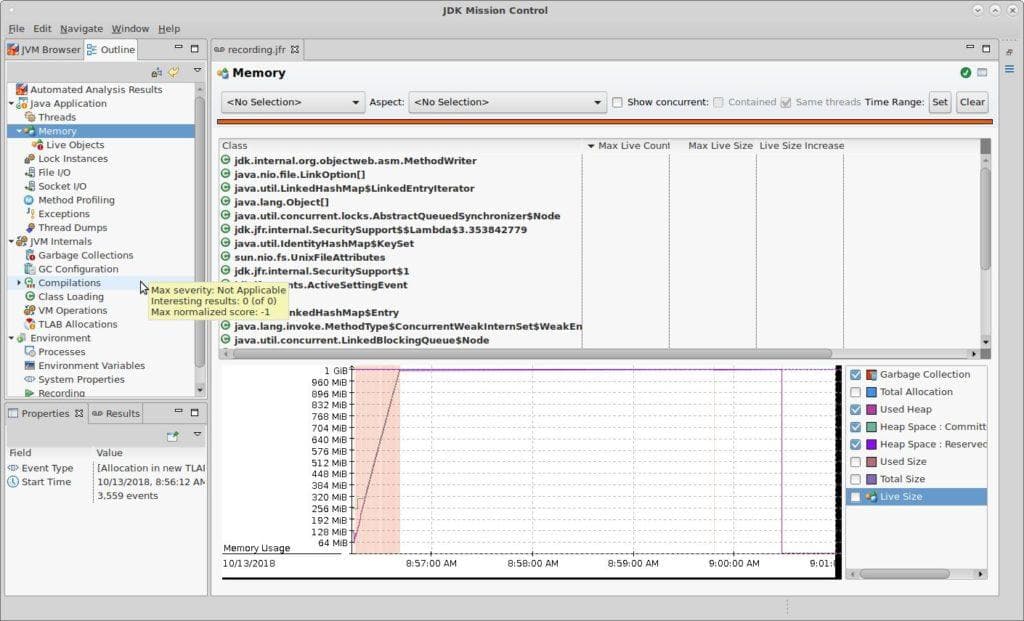This screenshot has height=621, width=1024.
Task: Expand the Compilations tree node
Action: [x=19, y=283]
